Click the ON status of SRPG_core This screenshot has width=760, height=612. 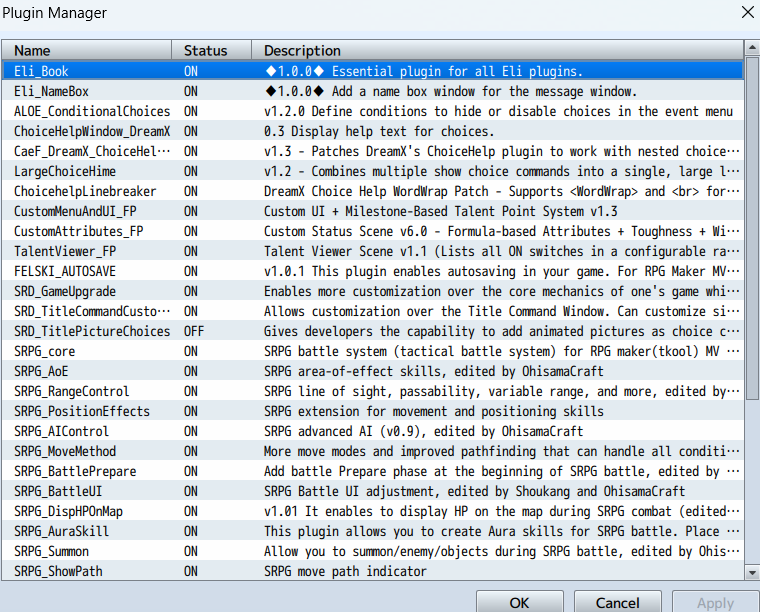pos(191,351)
